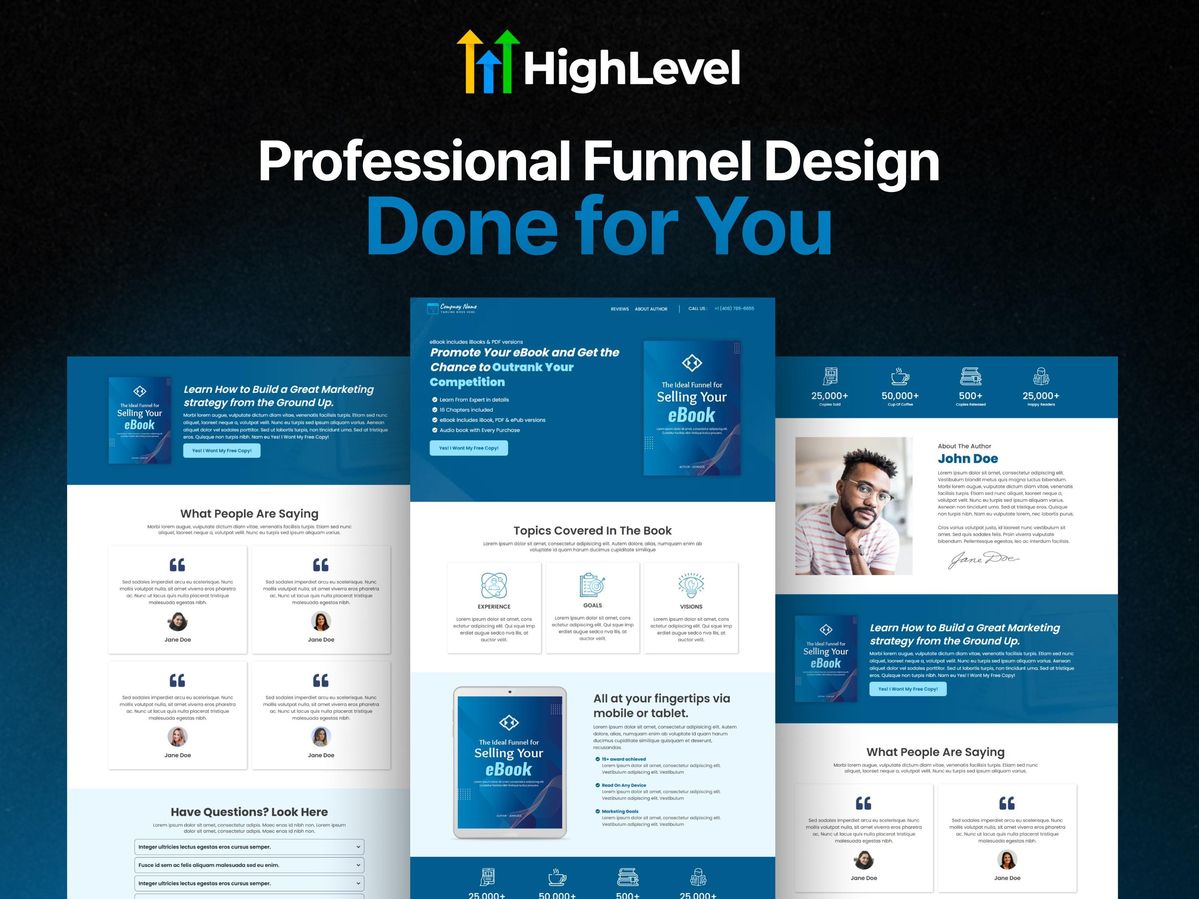The height and width of the screenshot is (899, 1199).
Task: Click the 'Copies Sold' icon on right page
Action: (x=830, y=376)
